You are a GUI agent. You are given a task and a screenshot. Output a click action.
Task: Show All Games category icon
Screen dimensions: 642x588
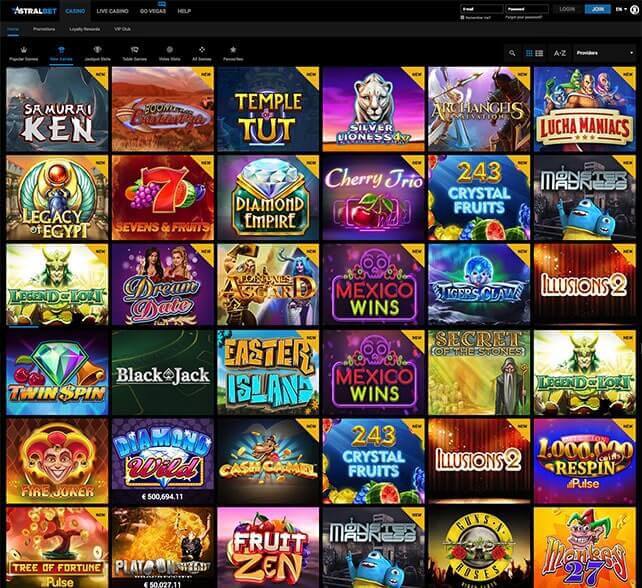pos(202,50)
